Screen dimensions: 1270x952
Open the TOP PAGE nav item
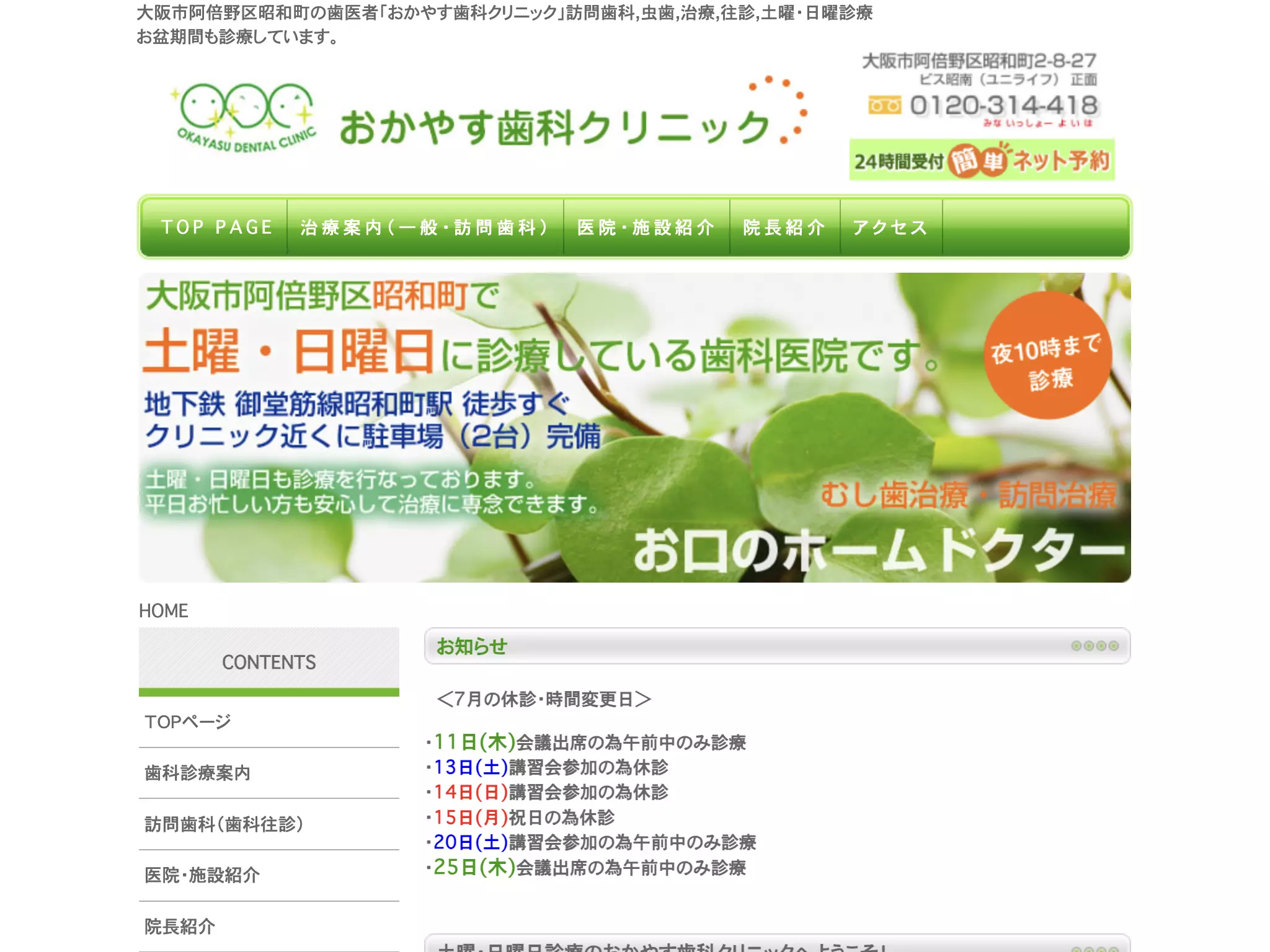click(x=216, y=227)
